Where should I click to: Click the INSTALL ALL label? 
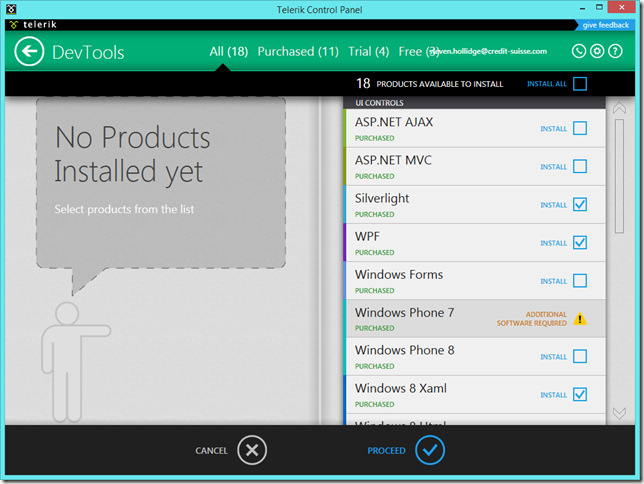(x=547, y=84)
